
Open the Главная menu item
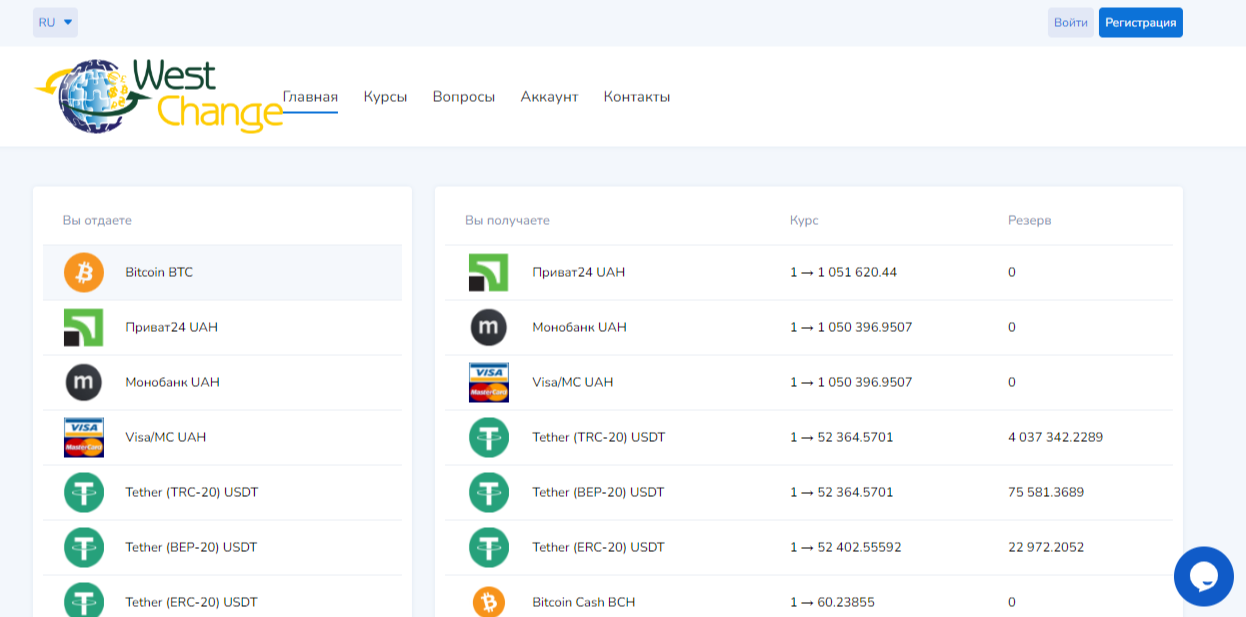pyautogui.click(x=310, y=97)
